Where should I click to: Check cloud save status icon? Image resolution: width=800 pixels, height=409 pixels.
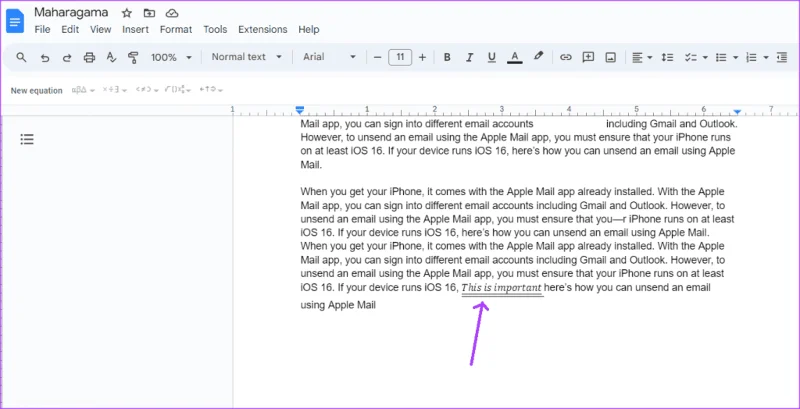pyautogui.click(x=172, y=13)
